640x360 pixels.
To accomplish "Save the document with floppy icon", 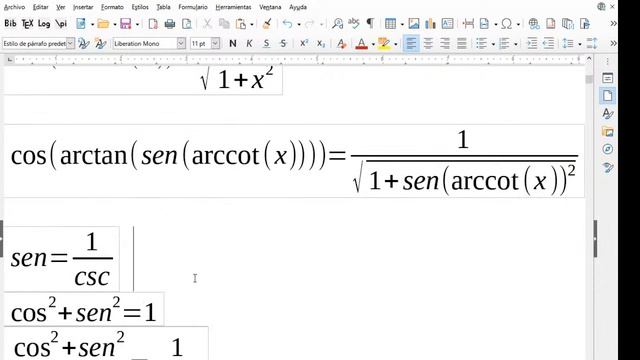I will (x=126, y=24).
